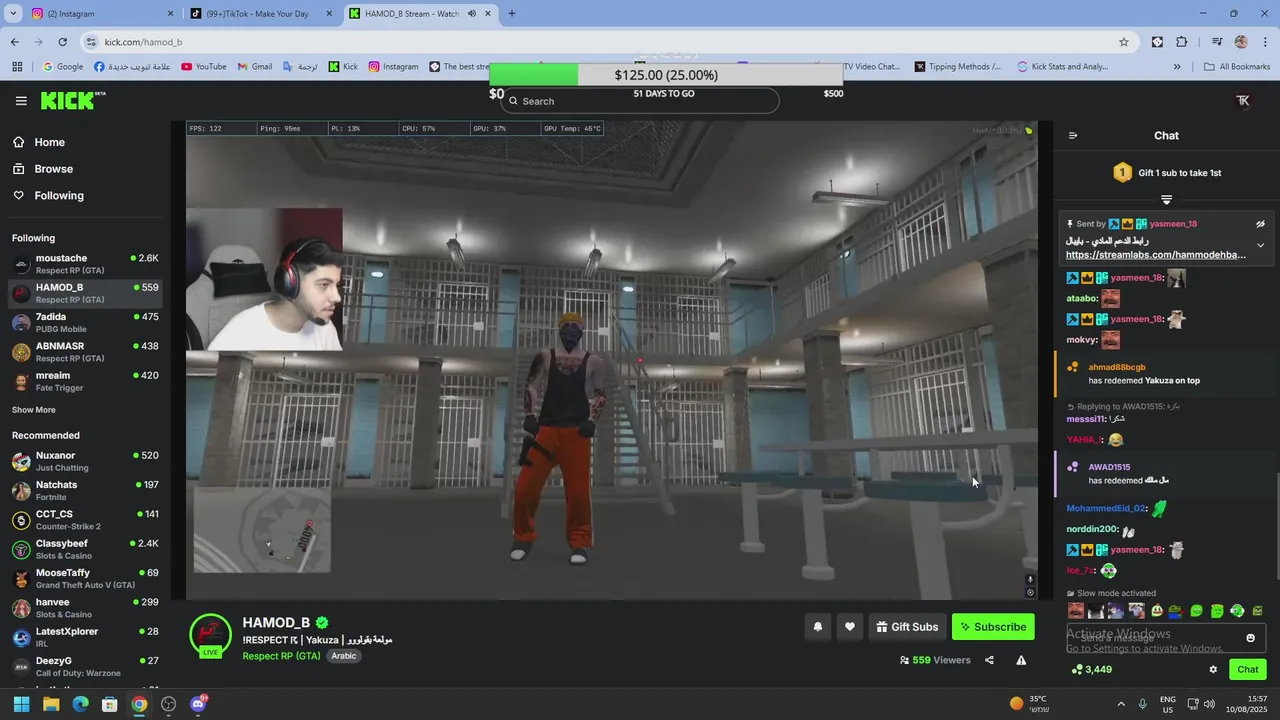Open the mrealm Fate Trigger channel
This screenshot has height=720, width=1280.
pyautogui.click(x=85, y=381)
